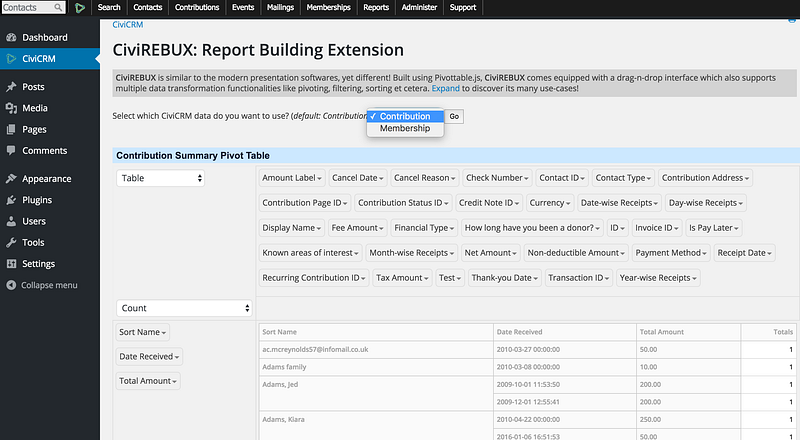Open the Search menu
Screen dimensions: 800x440
(109, 7)
